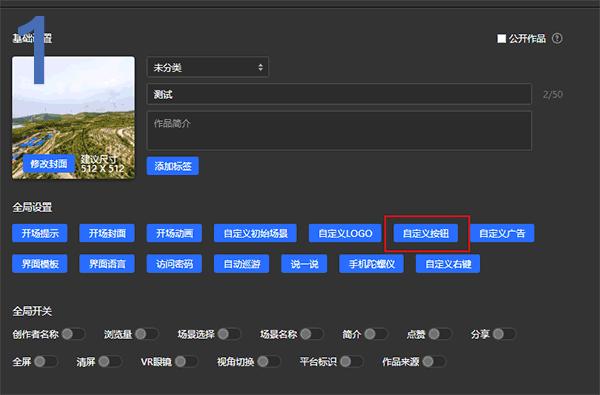Click the 全局开关 section heading

pyautogui.click(x=32, y=311)
